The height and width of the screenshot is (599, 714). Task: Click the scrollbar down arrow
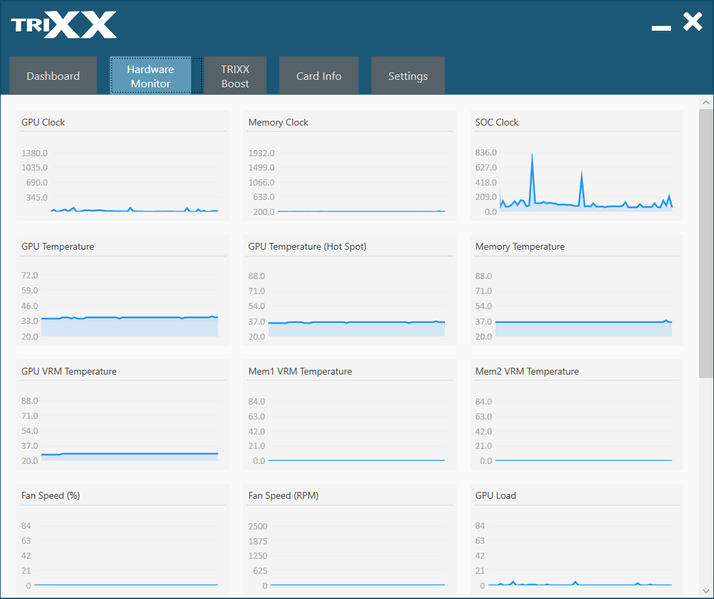click(x=706, y=591)
